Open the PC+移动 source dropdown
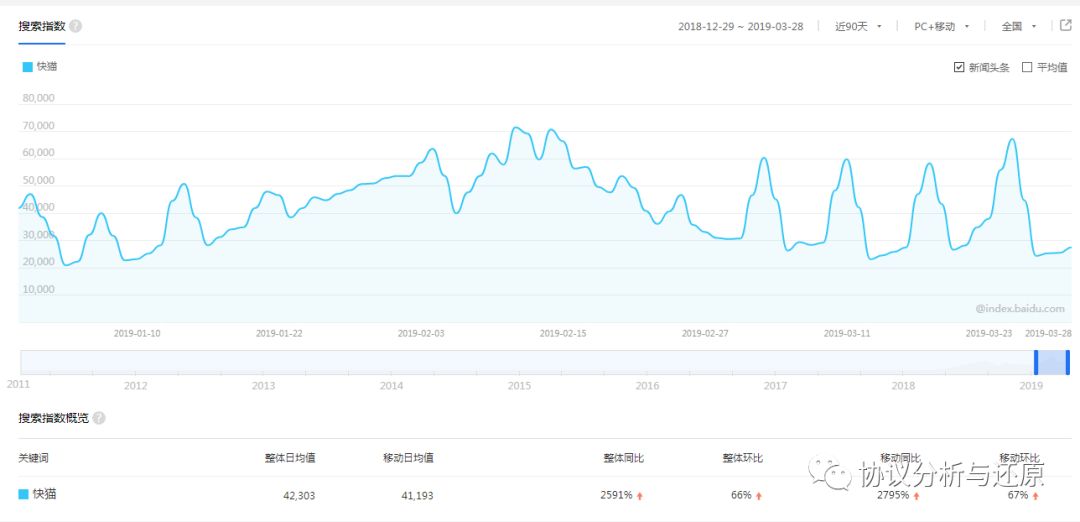This screenshot has width=1080, height=522. (942, 26)
